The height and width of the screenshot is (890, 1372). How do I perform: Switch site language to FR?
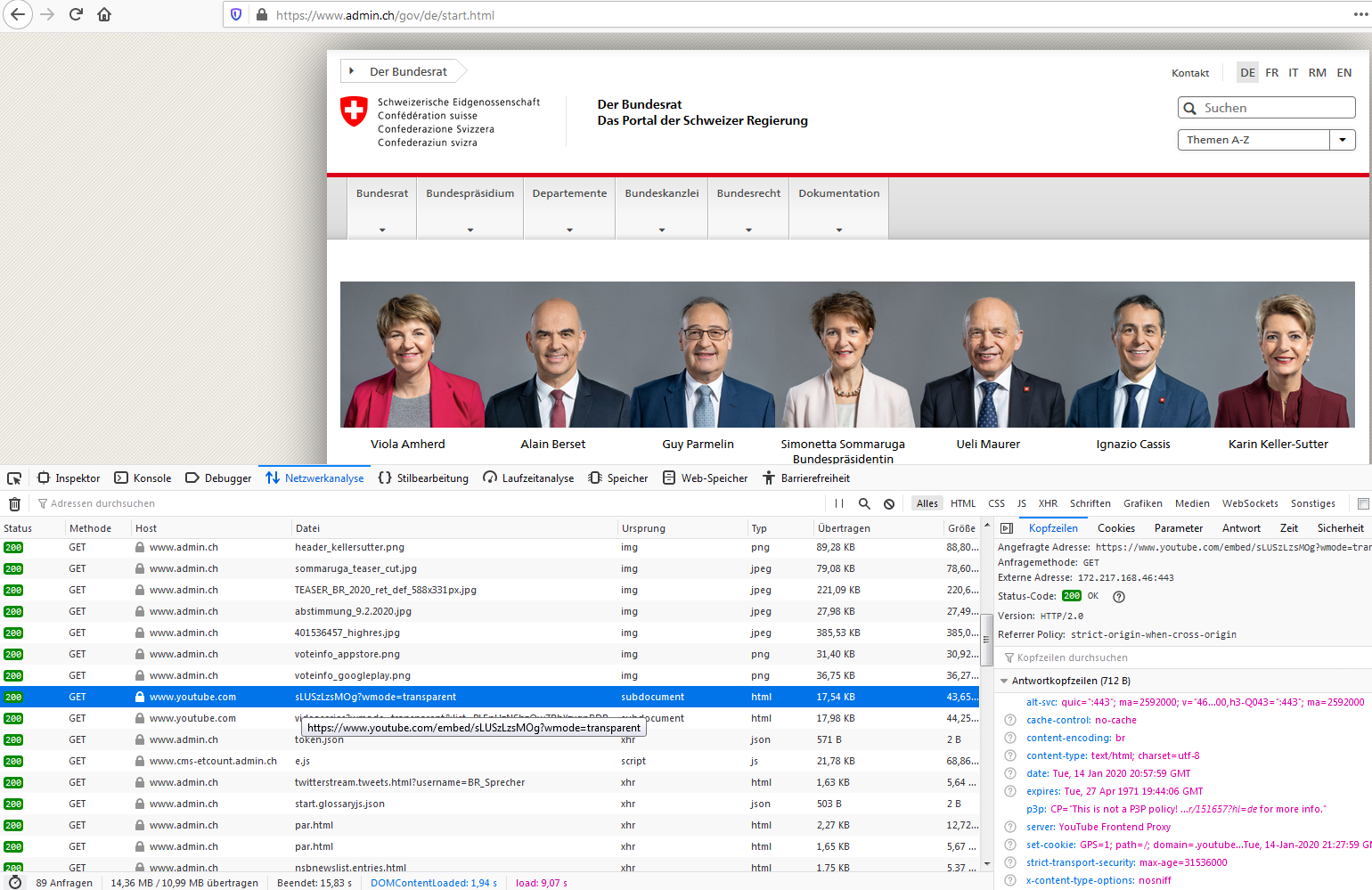pyautogui.click(x=1271, y=73)
